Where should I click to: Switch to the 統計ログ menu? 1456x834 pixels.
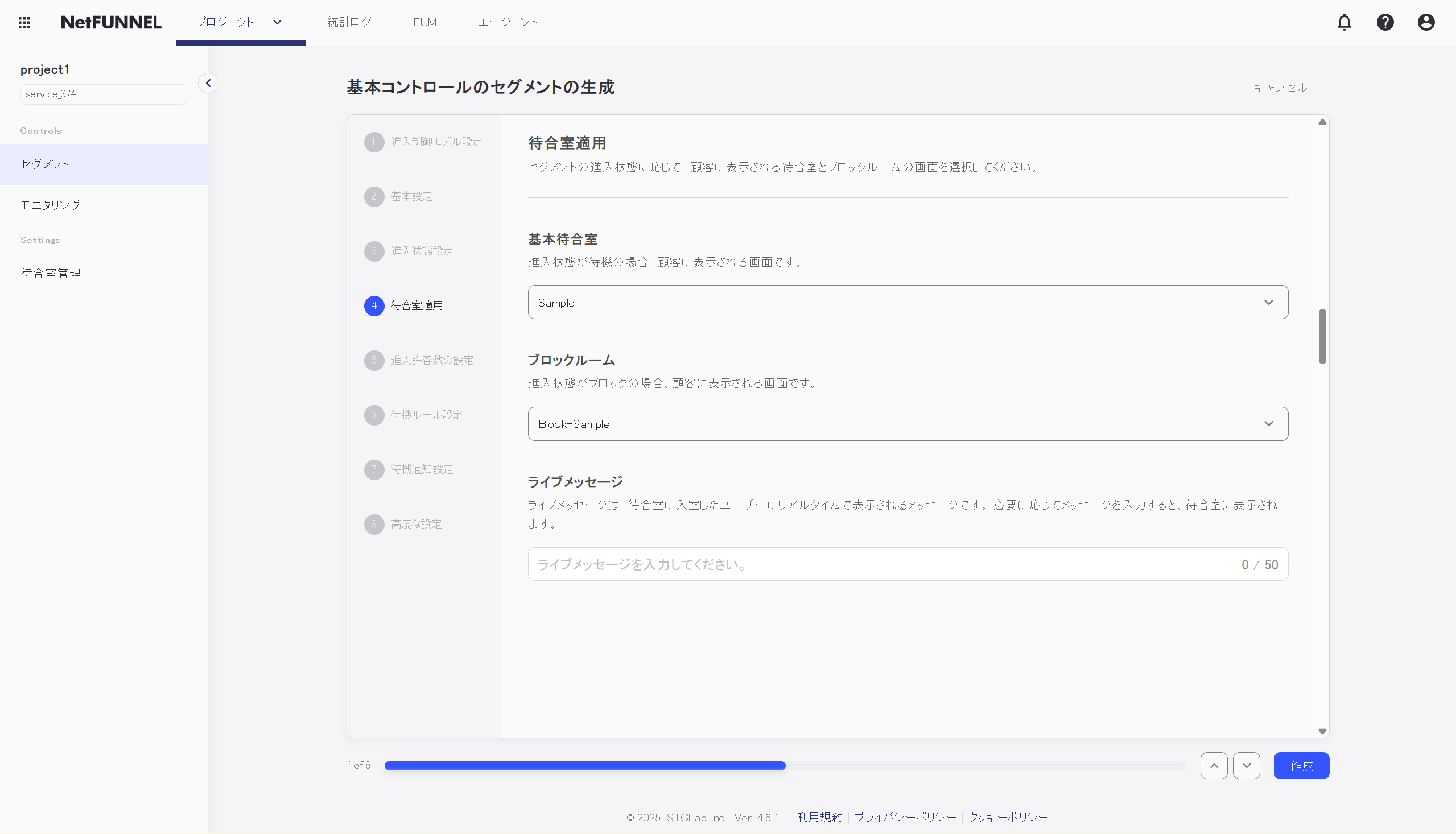coord(349,22)
